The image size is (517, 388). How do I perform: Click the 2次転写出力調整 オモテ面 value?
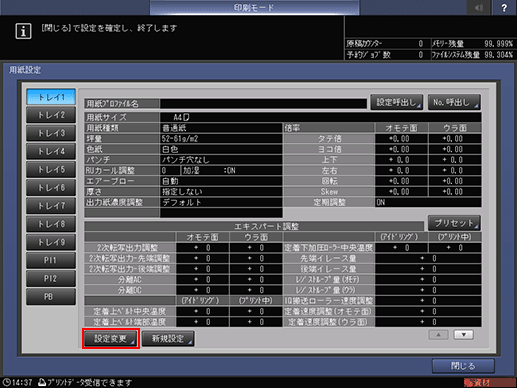point(202,248)
